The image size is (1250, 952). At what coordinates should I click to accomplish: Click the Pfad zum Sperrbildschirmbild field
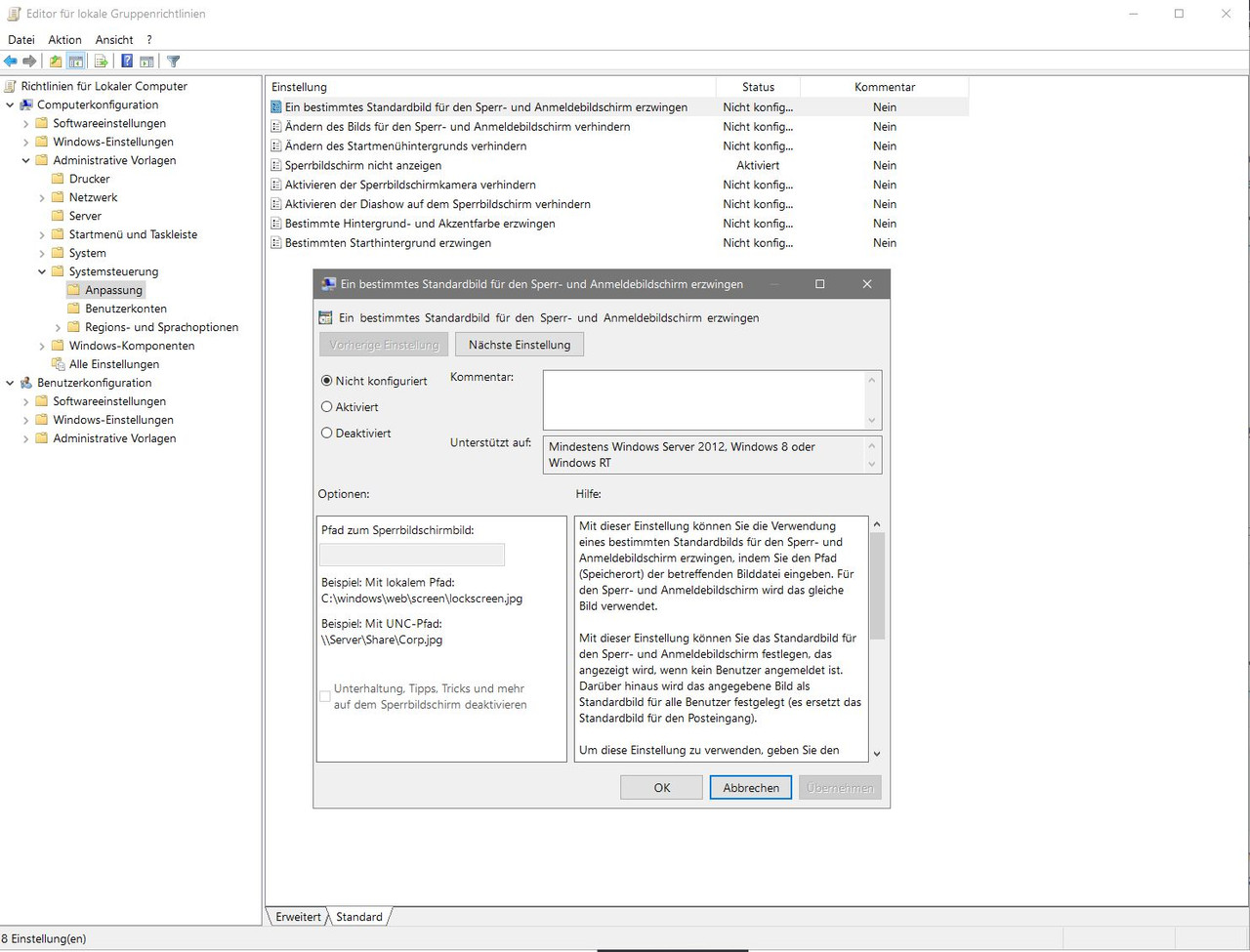coord(412,555)
